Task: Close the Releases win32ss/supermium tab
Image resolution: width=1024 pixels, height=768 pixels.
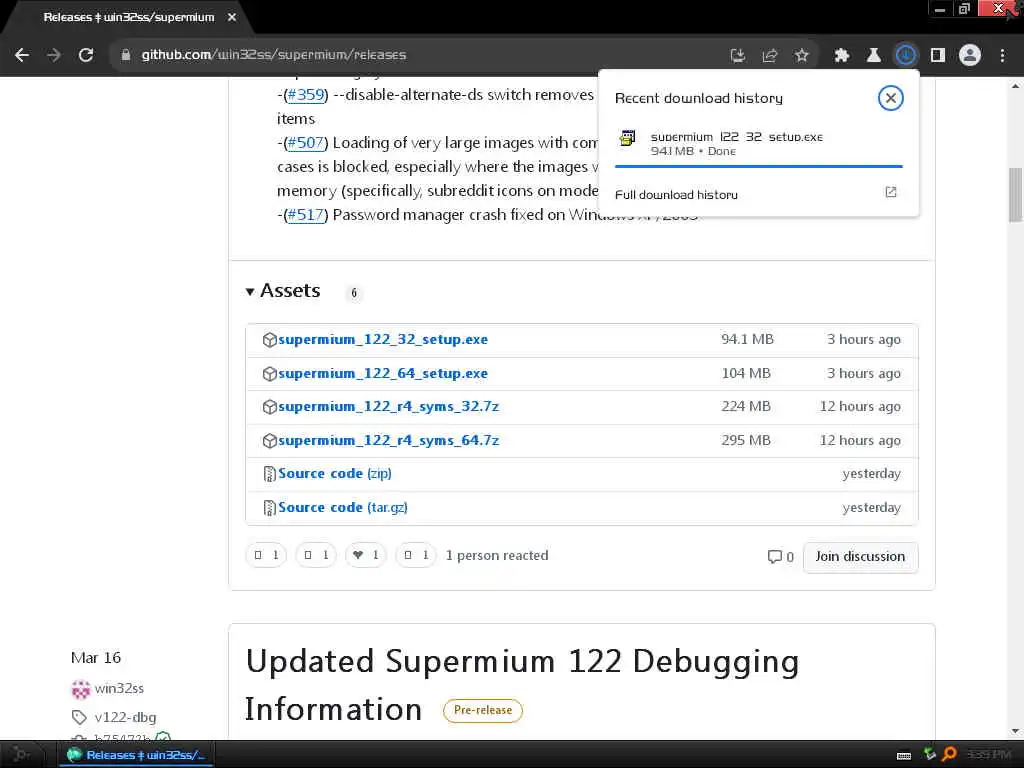Action: coord(232,18)
